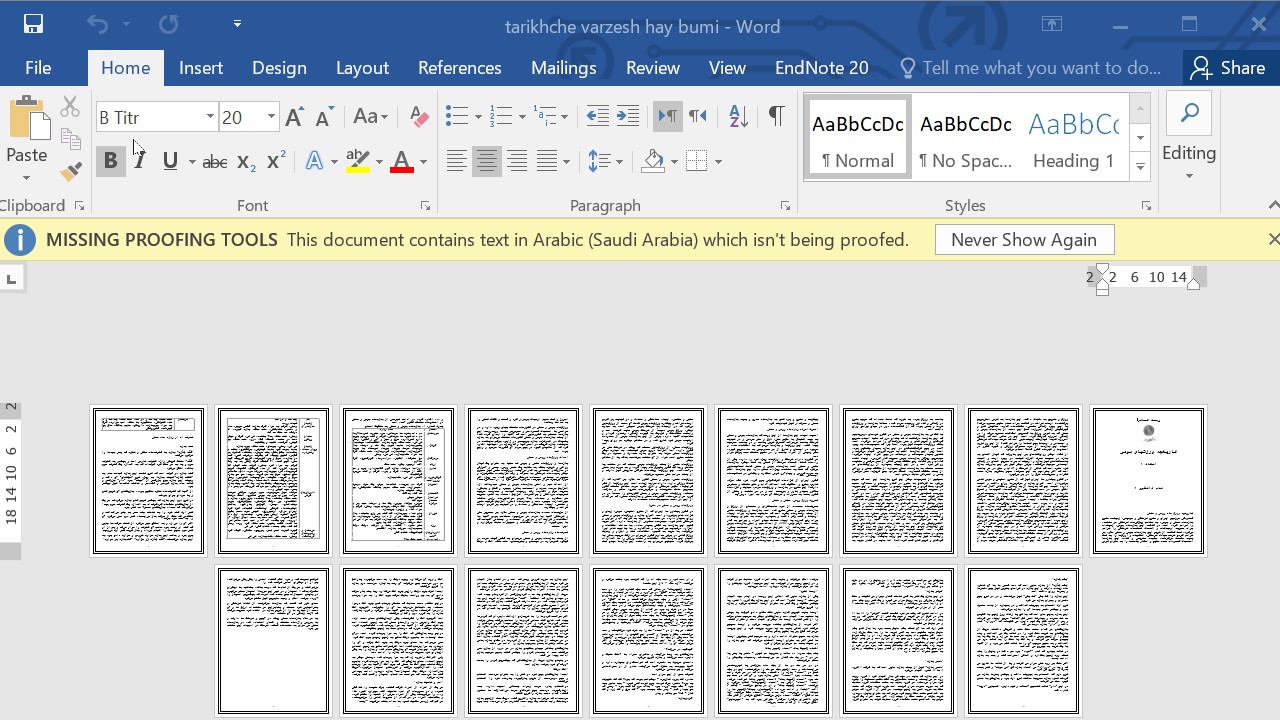Open the Paragraph dialog launcher
This screenshot has height=720, width=1280.
tap(785, 206)
